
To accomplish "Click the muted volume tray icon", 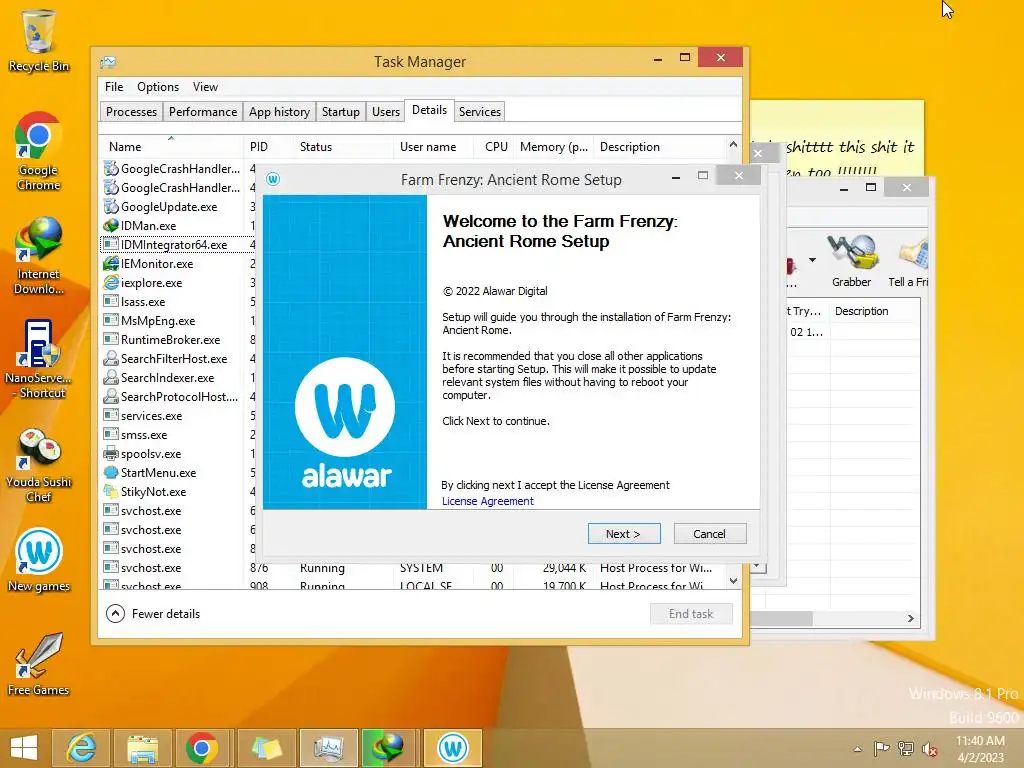I will (930, 748).
